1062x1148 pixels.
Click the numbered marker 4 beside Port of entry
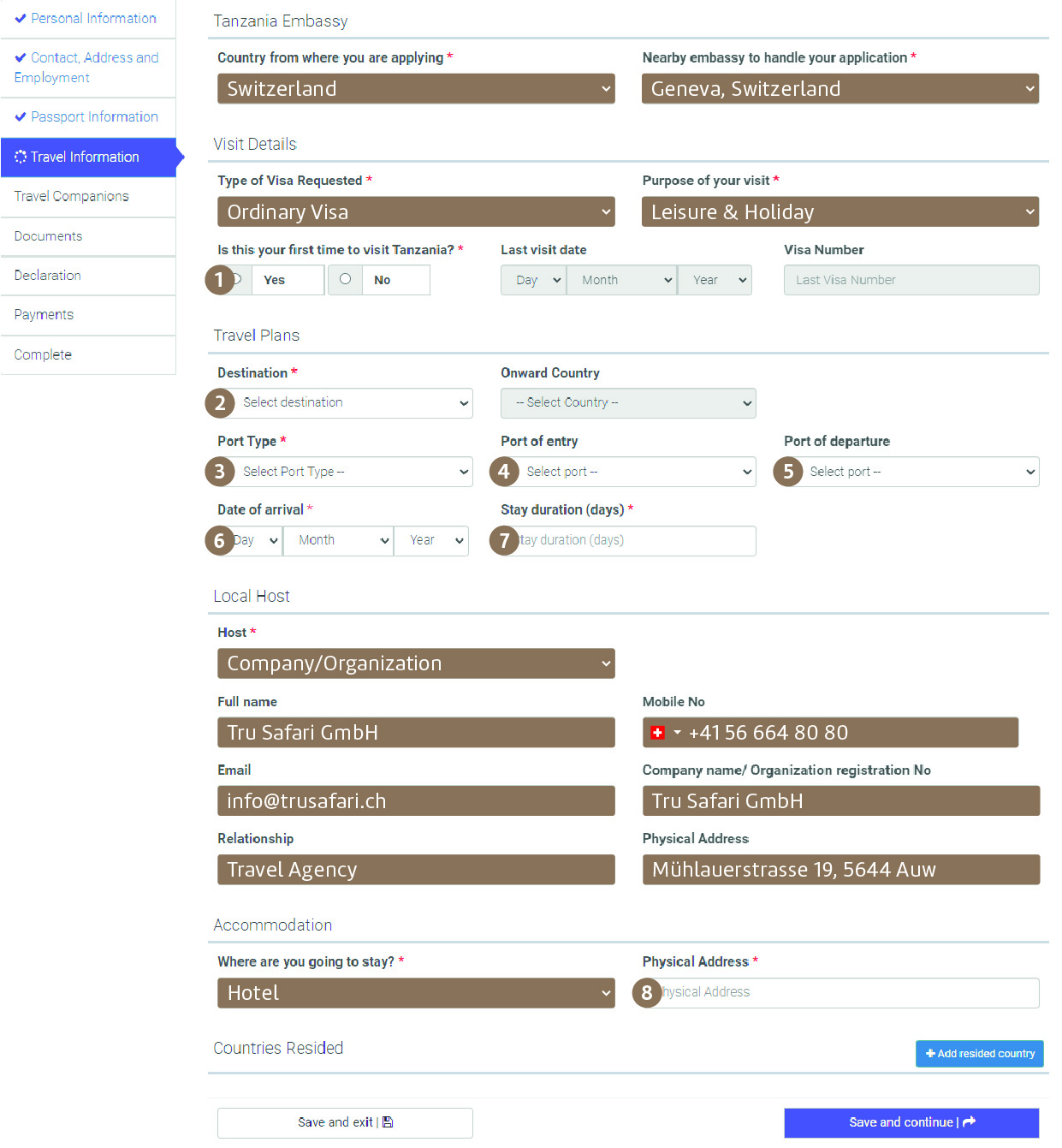[504, 472]
